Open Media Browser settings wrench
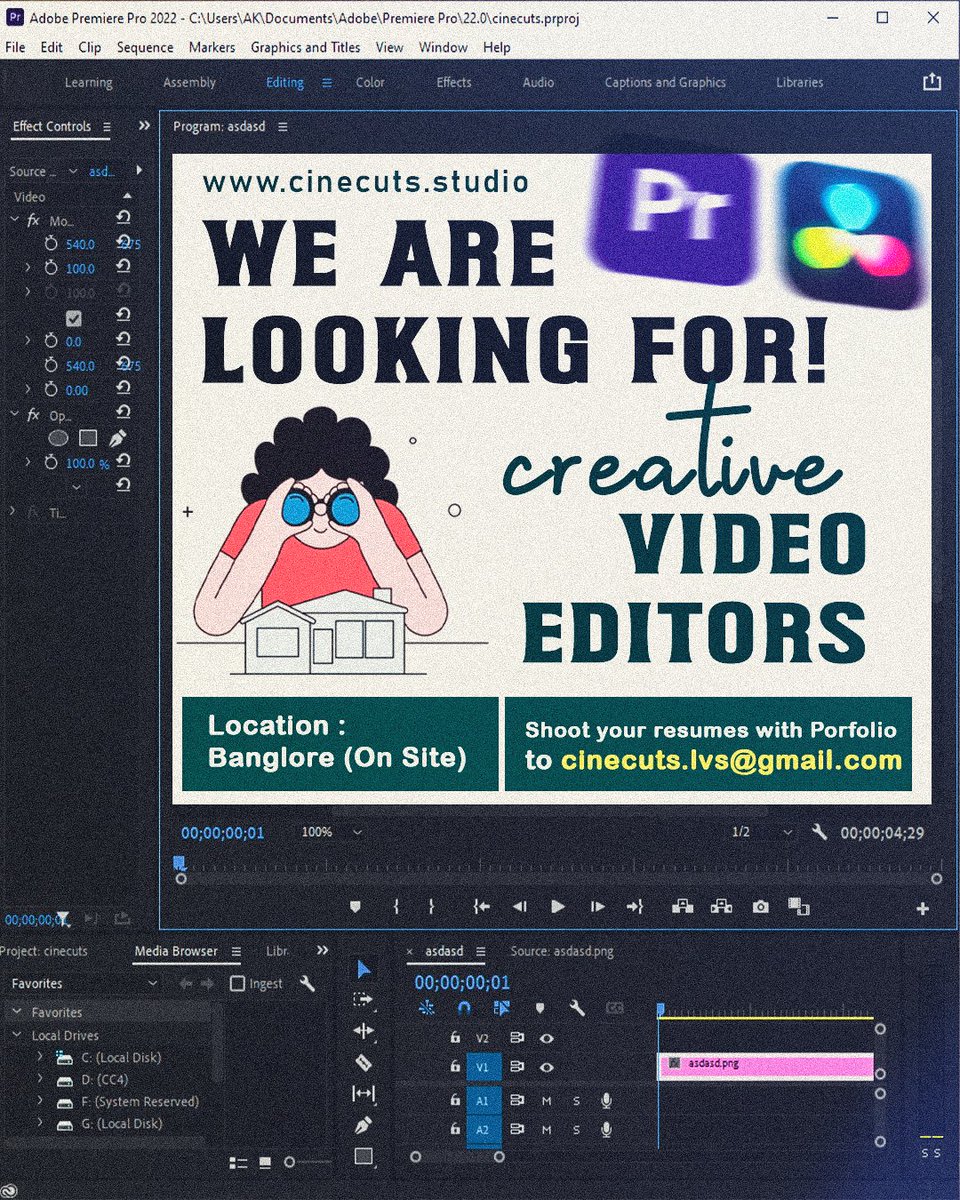This screenshot has height=1200, width=960. click(308, 983)
